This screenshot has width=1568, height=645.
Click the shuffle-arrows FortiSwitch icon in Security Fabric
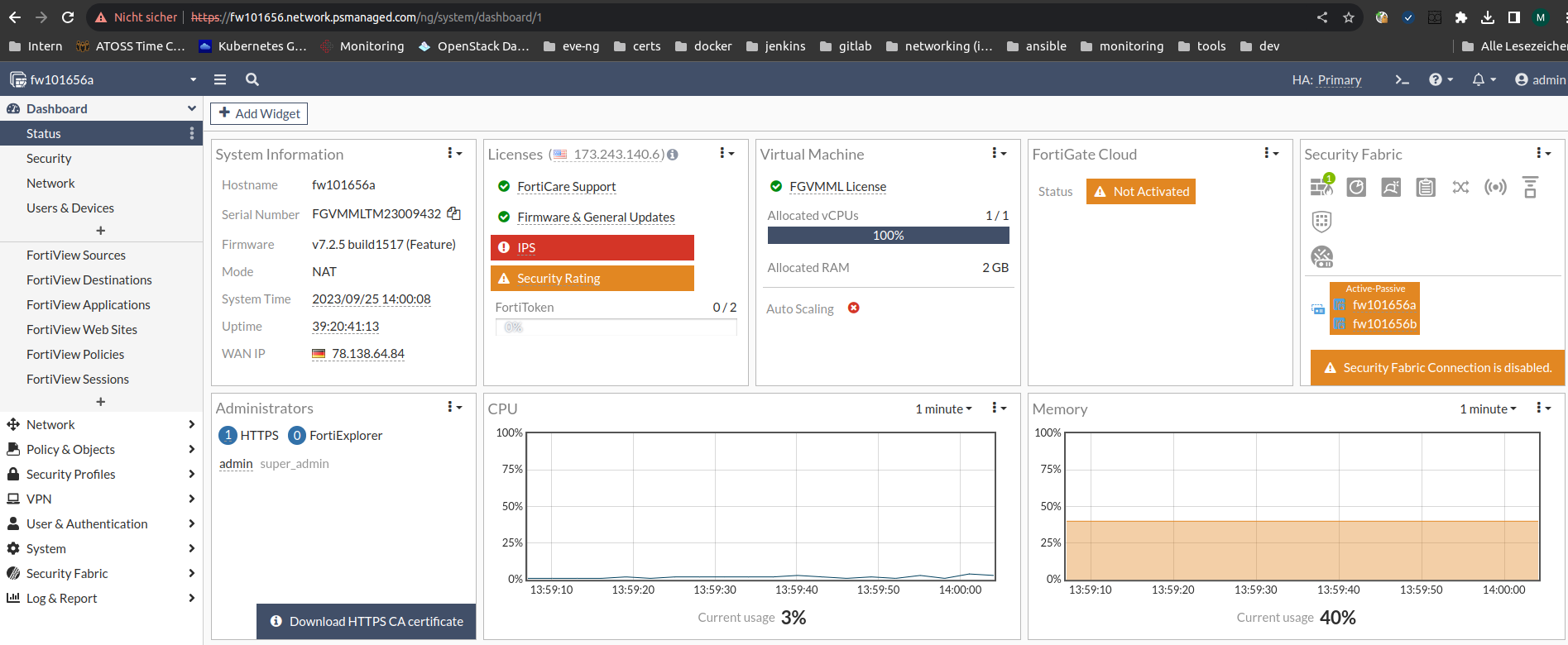click(1460, 187)
